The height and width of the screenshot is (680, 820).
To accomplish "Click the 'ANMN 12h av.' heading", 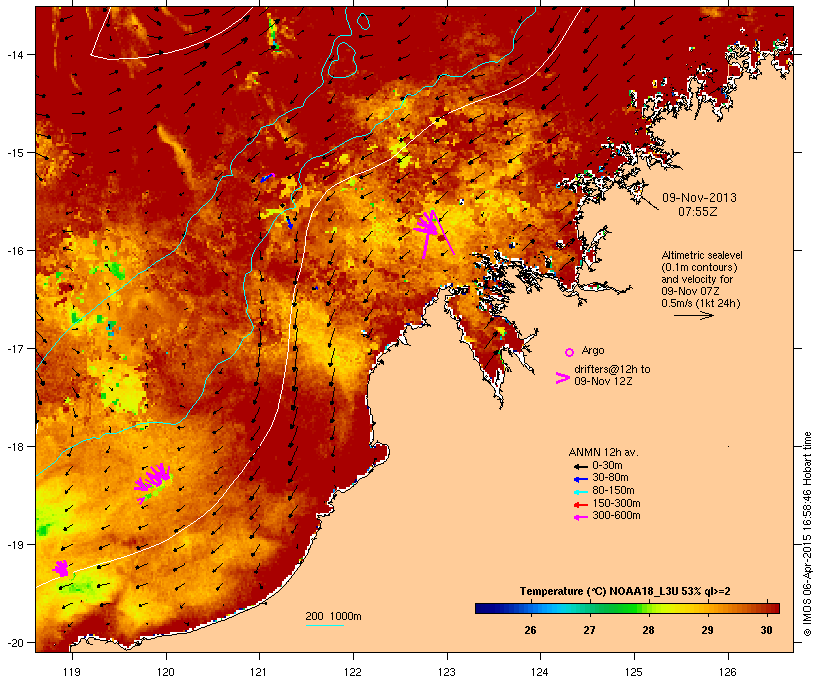I will click(603, 452).
